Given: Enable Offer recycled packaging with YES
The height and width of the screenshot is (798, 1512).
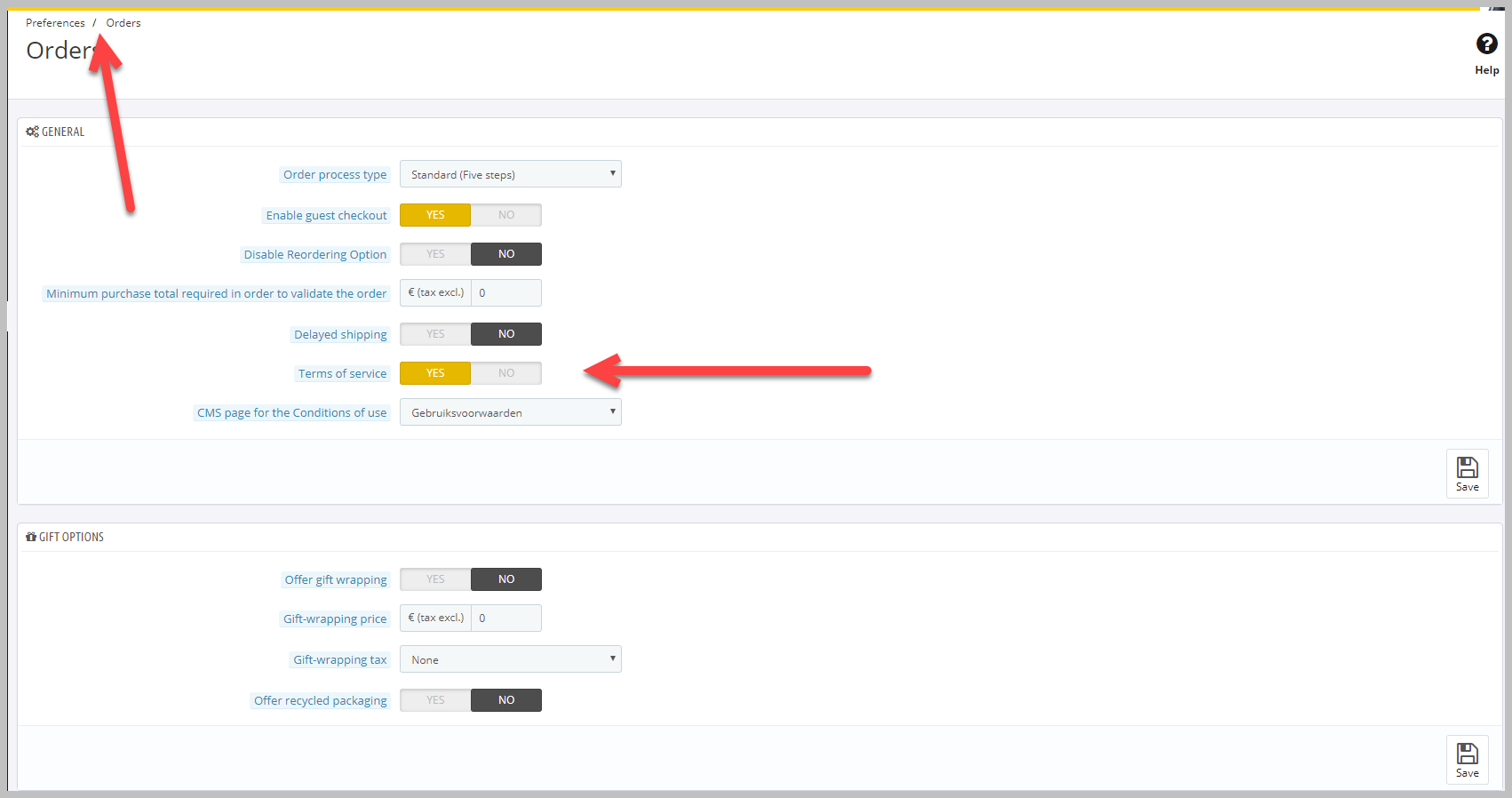Looking at the screenshot, I should [435, 700].
